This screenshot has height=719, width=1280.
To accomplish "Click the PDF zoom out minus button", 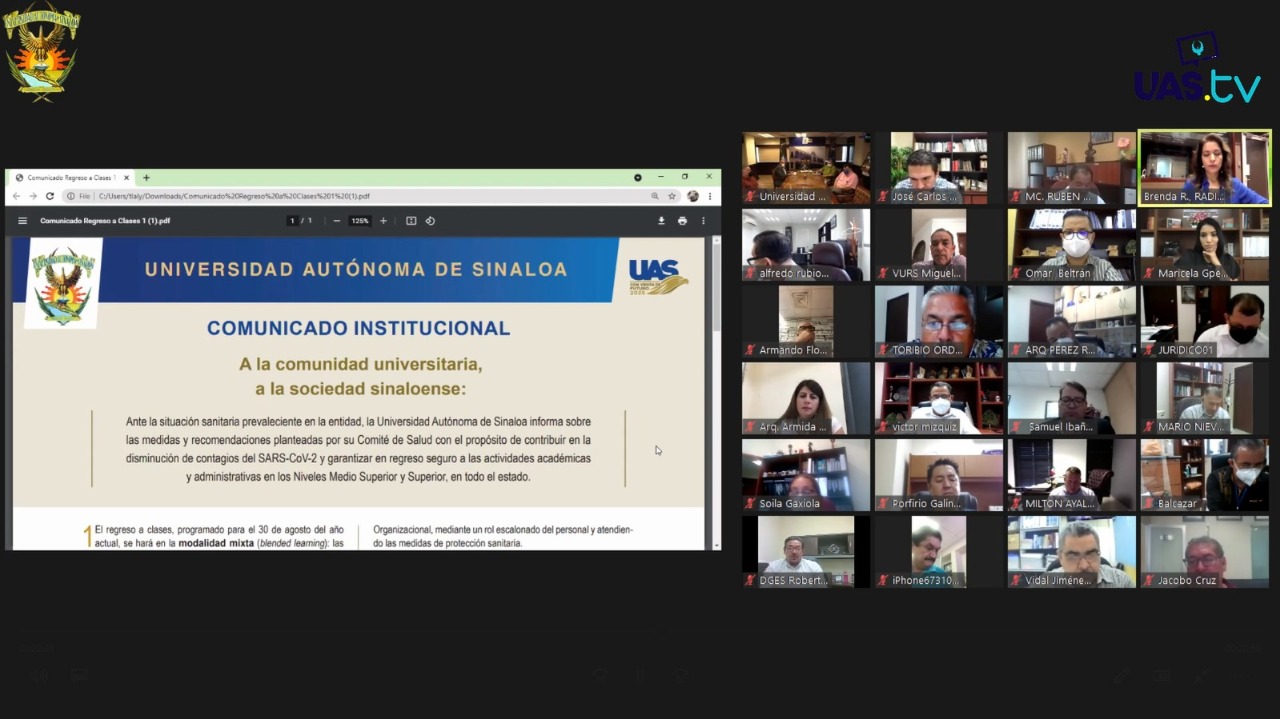I will click(x=337, y=221).
